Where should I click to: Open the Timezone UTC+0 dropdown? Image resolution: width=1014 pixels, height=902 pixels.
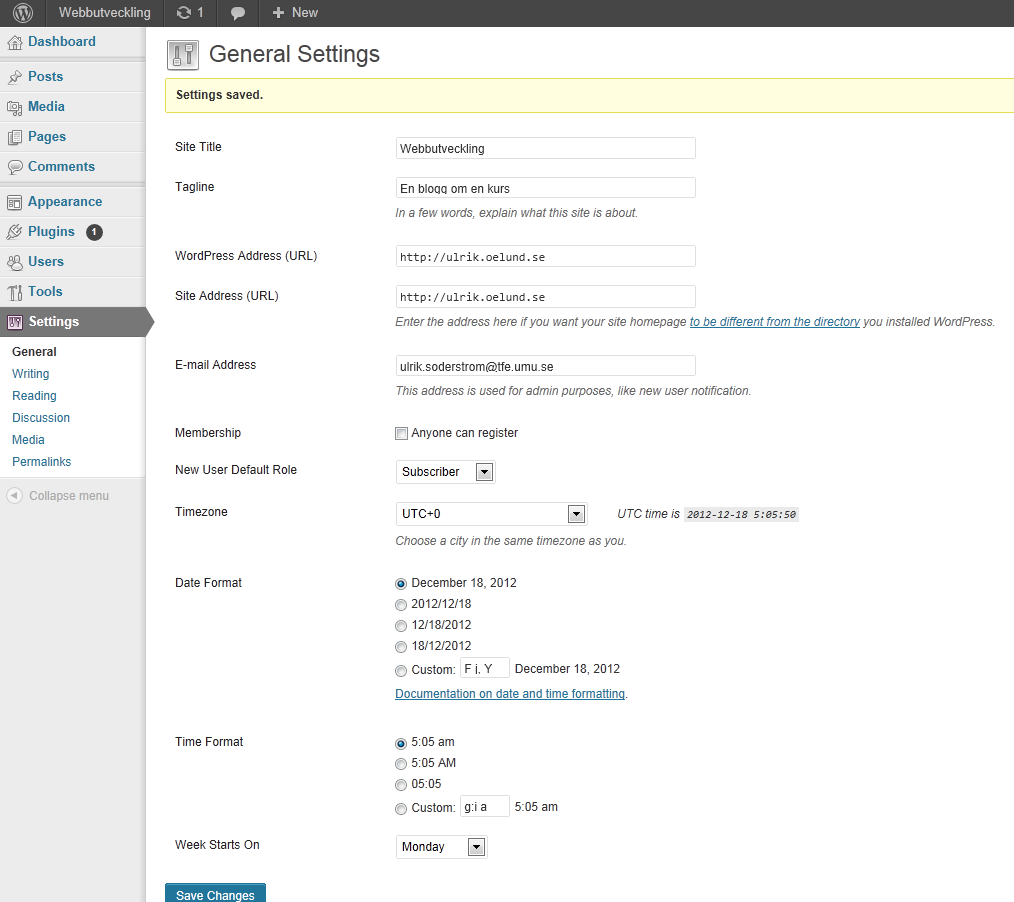click(491, 514)
